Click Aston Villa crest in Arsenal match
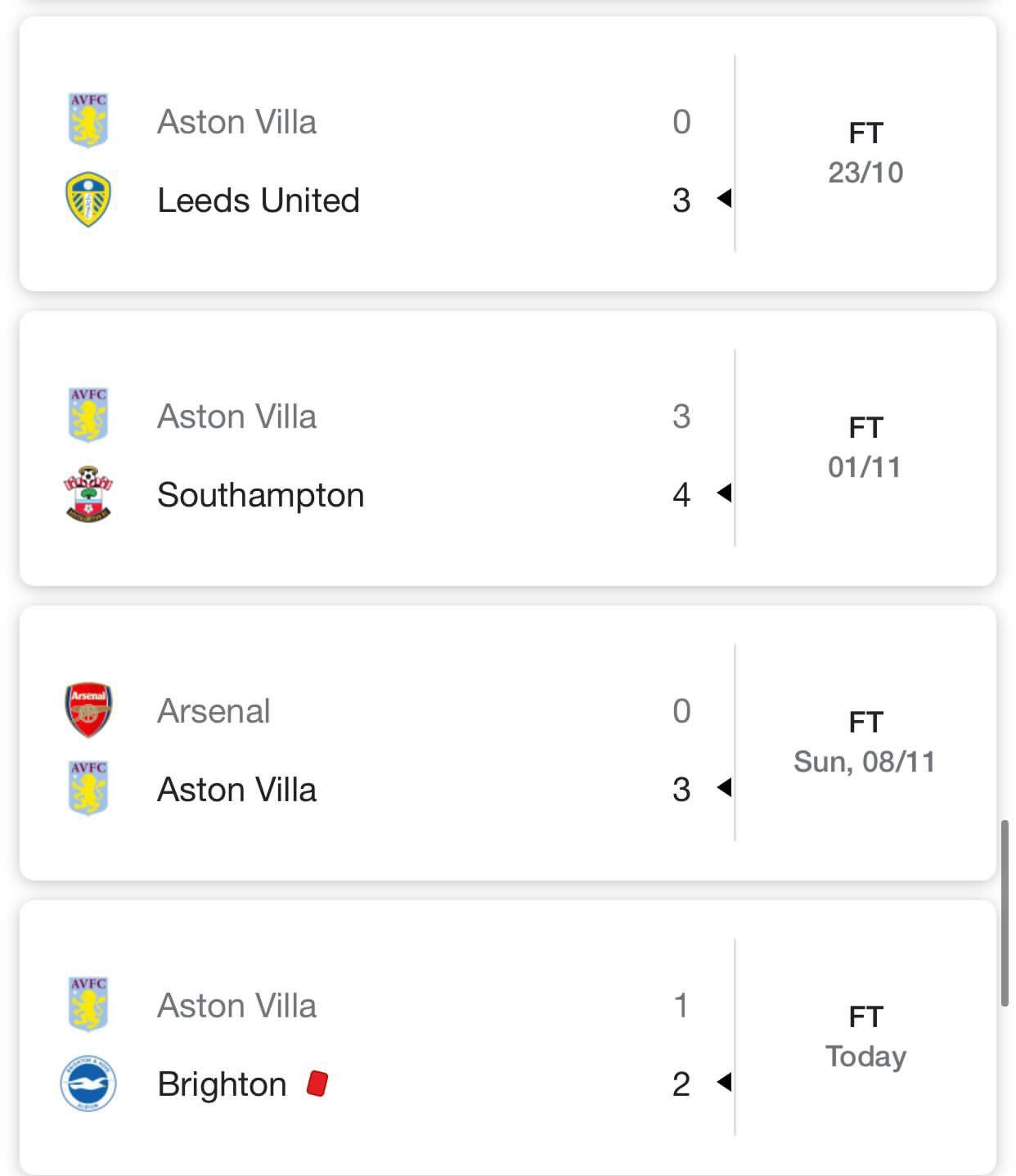The height and width of the screenshot is (1176, 1016). 88,788
